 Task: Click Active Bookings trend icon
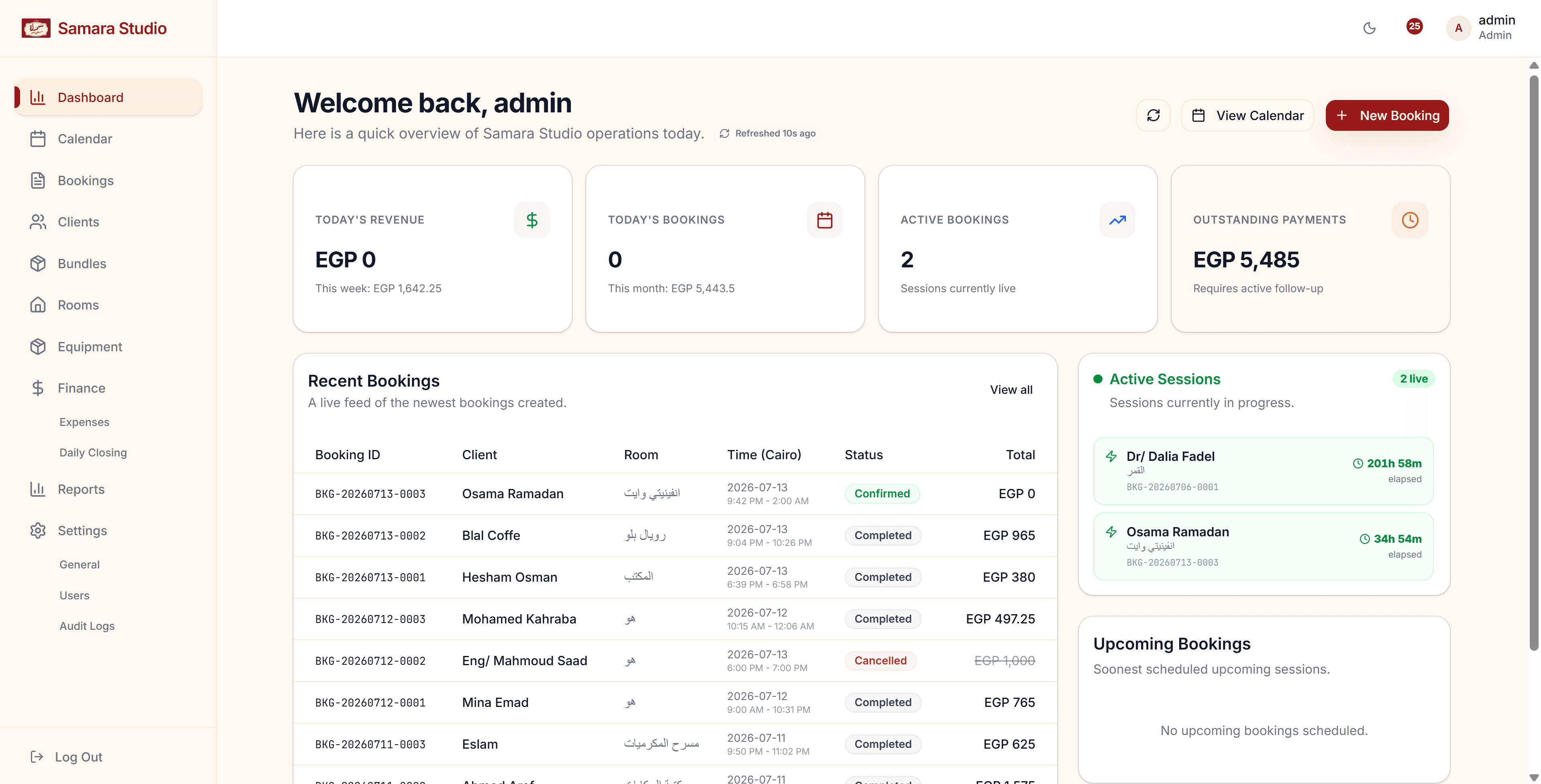(x=1117, y=220)
